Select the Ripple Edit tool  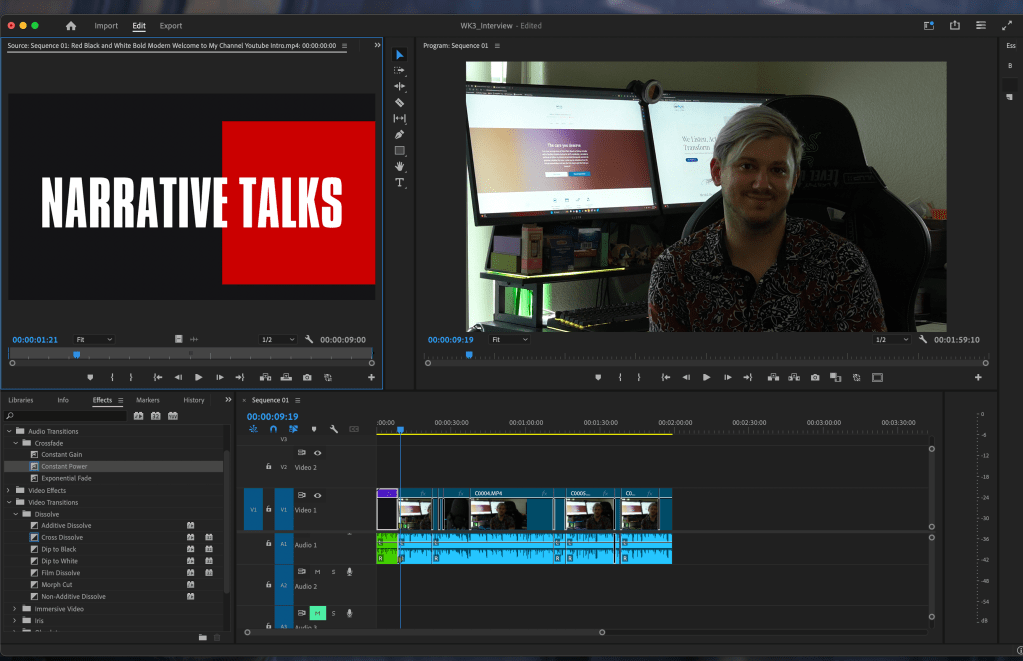[399, 86]
